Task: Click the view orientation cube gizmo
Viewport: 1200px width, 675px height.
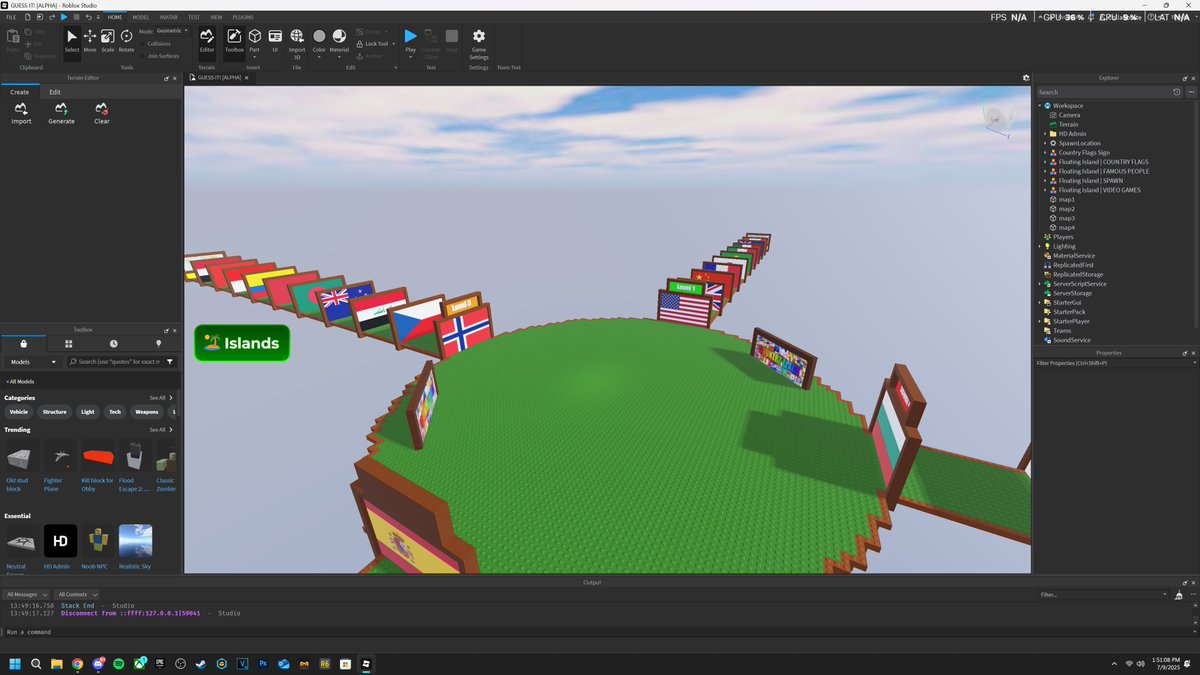Action: [x=994, y=120]
